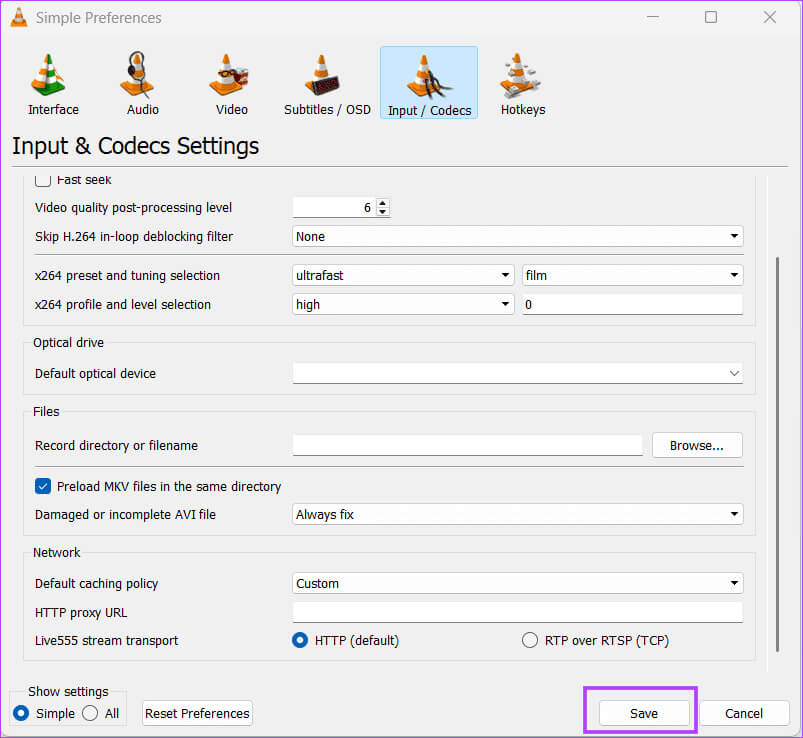The height and width of the screenshot is (738, 803).
Task: Click the Optical drive group label
Action: [69, 343]
